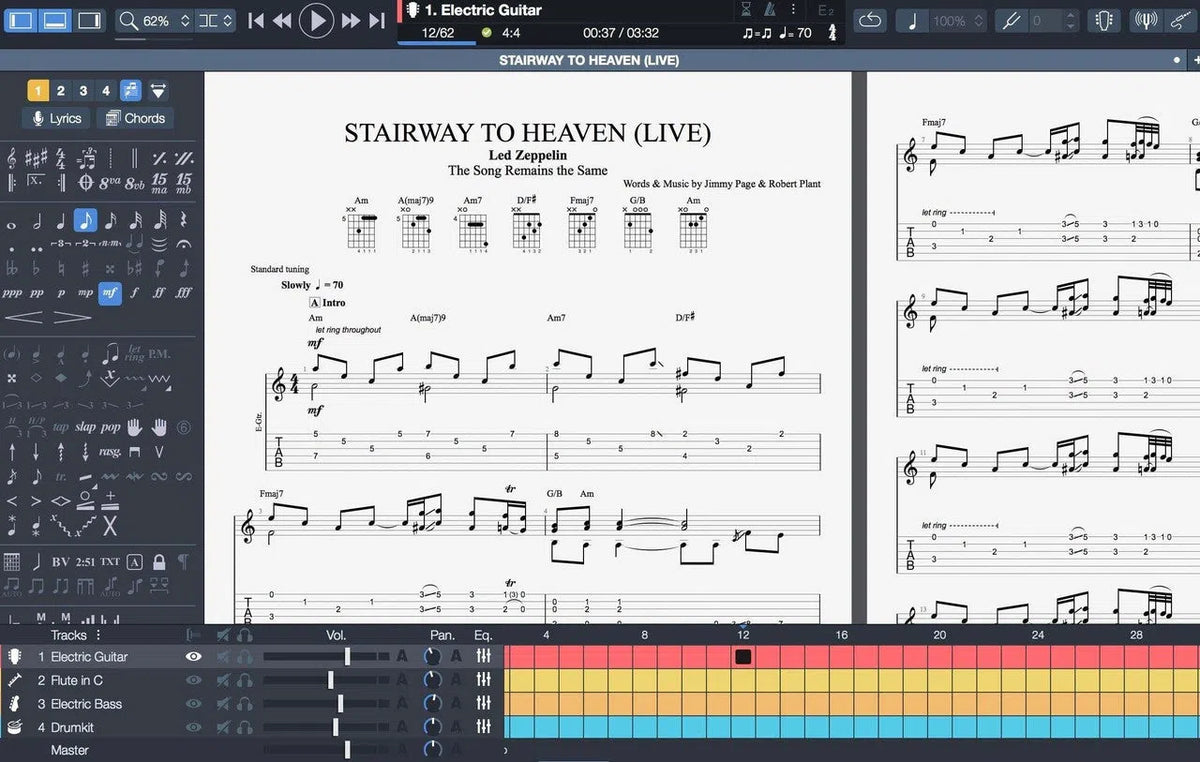1200x762 pixels.
Task: Click the Master volume slider handle
Action: click(x=347, y=750)
